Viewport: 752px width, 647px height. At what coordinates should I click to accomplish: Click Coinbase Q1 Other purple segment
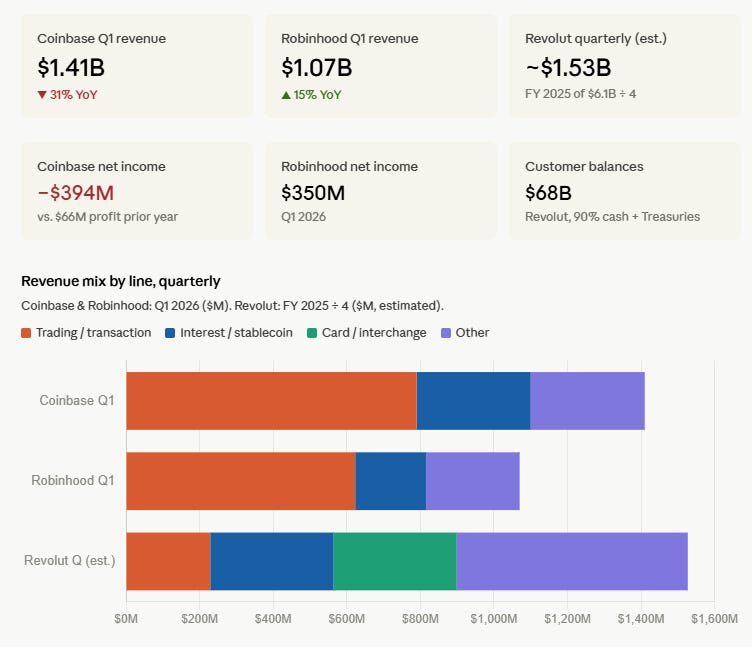click(x=588, y=400)
